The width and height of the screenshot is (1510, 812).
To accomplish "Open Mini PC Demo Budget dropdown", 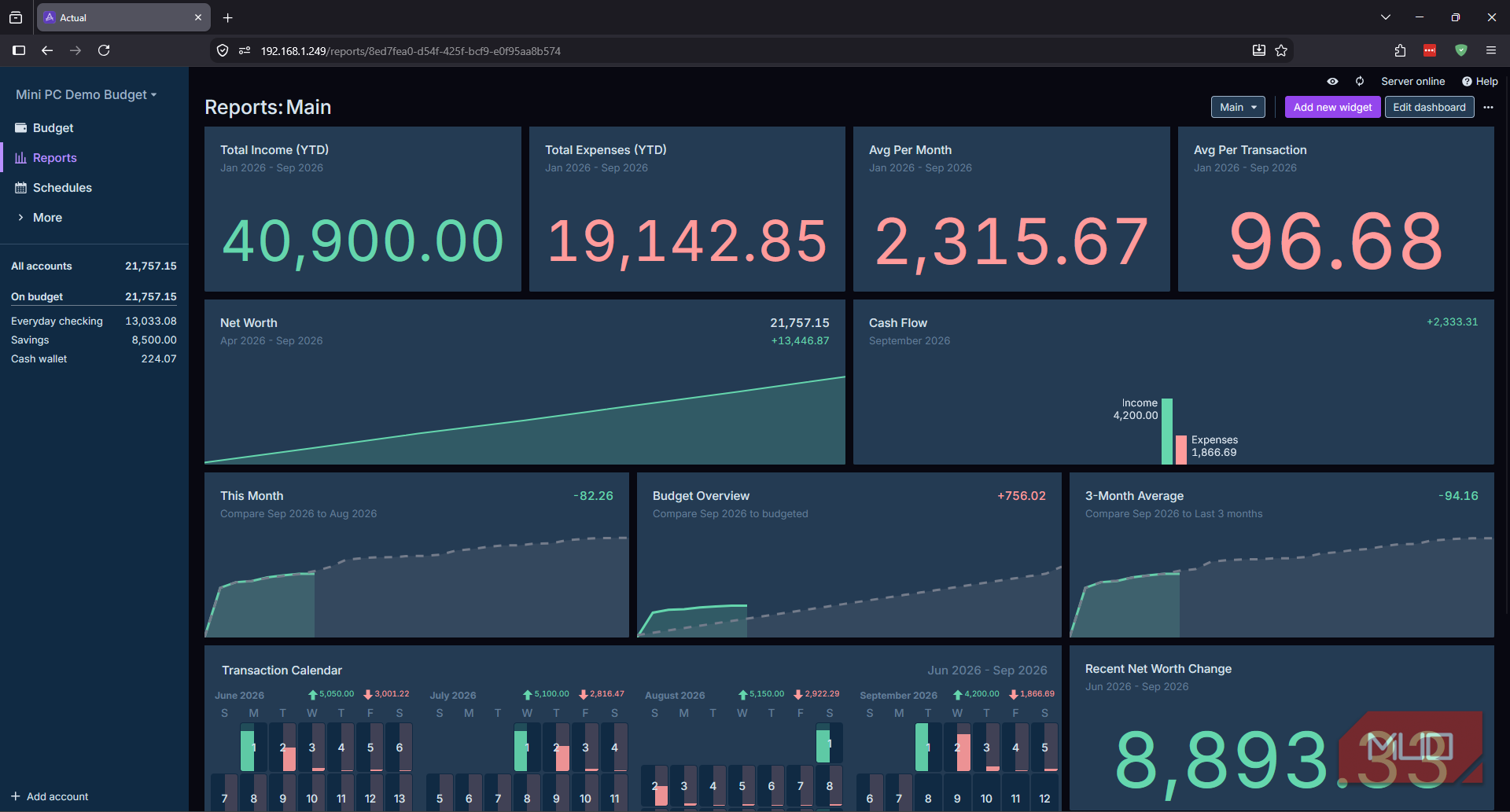I will point(87,94).
